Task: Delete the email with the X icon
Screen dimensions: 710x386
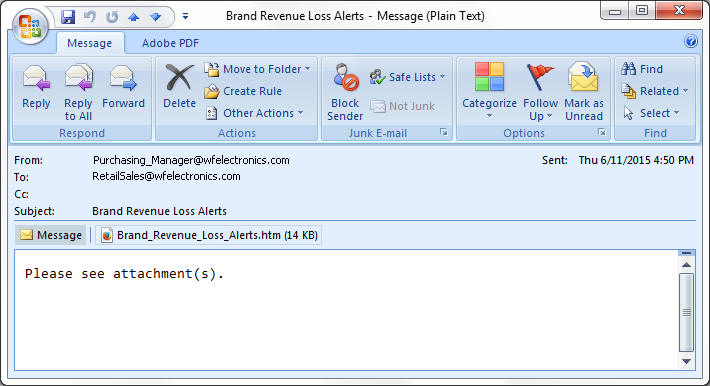Action: (x=179, y=77)
